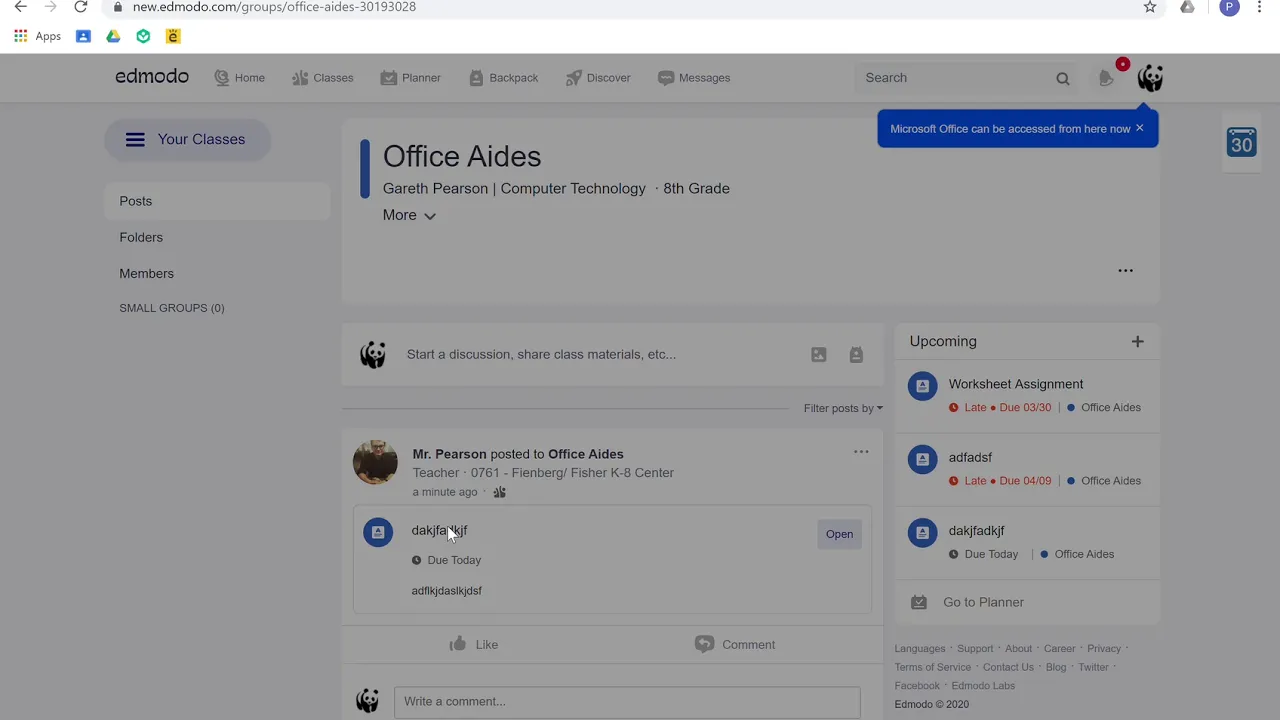Screen dimensions: 1280x720
Task: Click the Comment button
Action: (x=735, y=644)
